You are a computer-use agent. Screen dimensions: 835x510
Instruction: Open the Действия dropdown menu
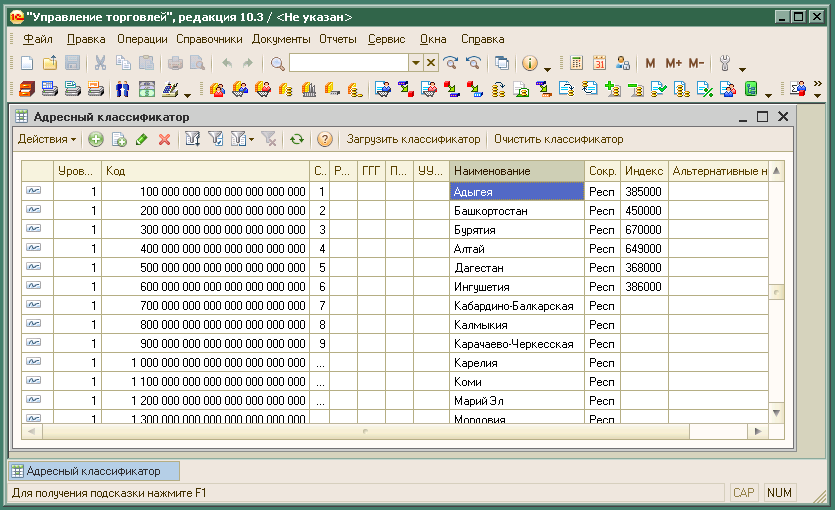pyautogui.click(x=46, y=140)
